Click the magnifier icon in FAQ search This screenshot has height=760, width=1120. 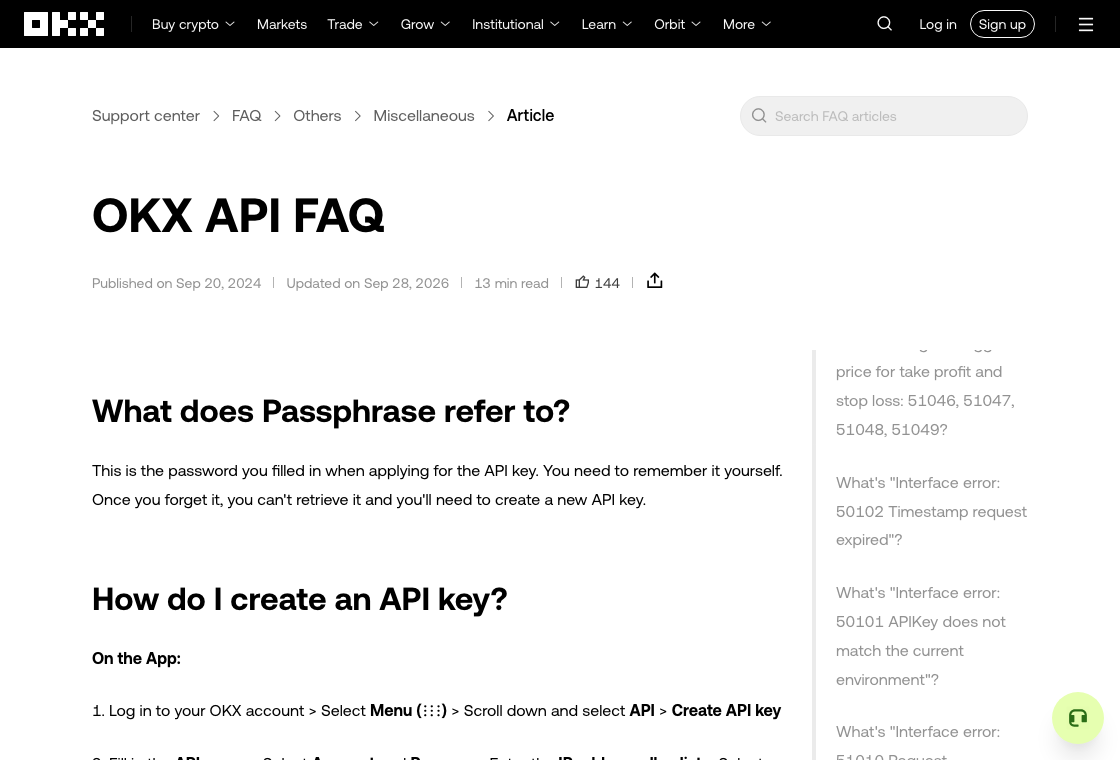759,116
